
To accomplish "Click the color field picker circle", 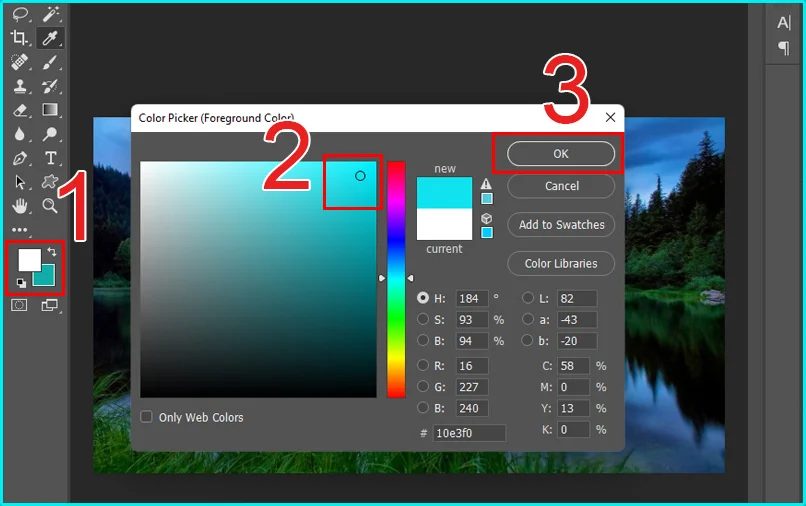I will [360, 176].
